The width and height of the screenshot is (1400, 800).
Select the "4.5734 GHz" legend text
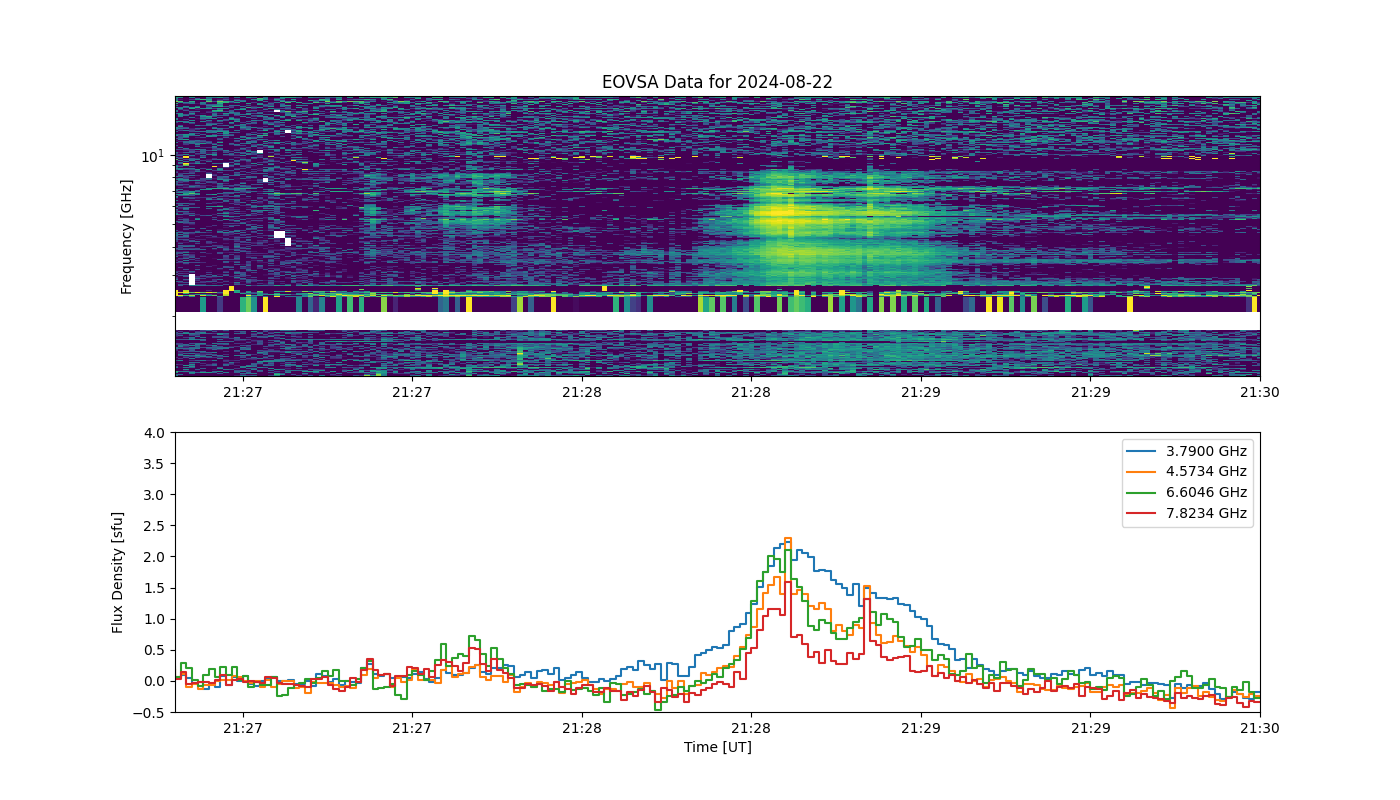pos(1207,472)
